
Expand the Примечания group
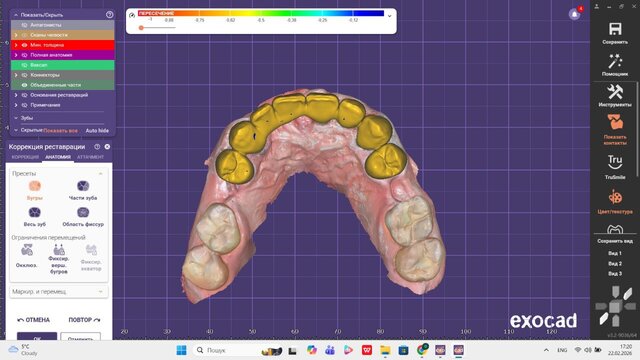pos(16,105)
